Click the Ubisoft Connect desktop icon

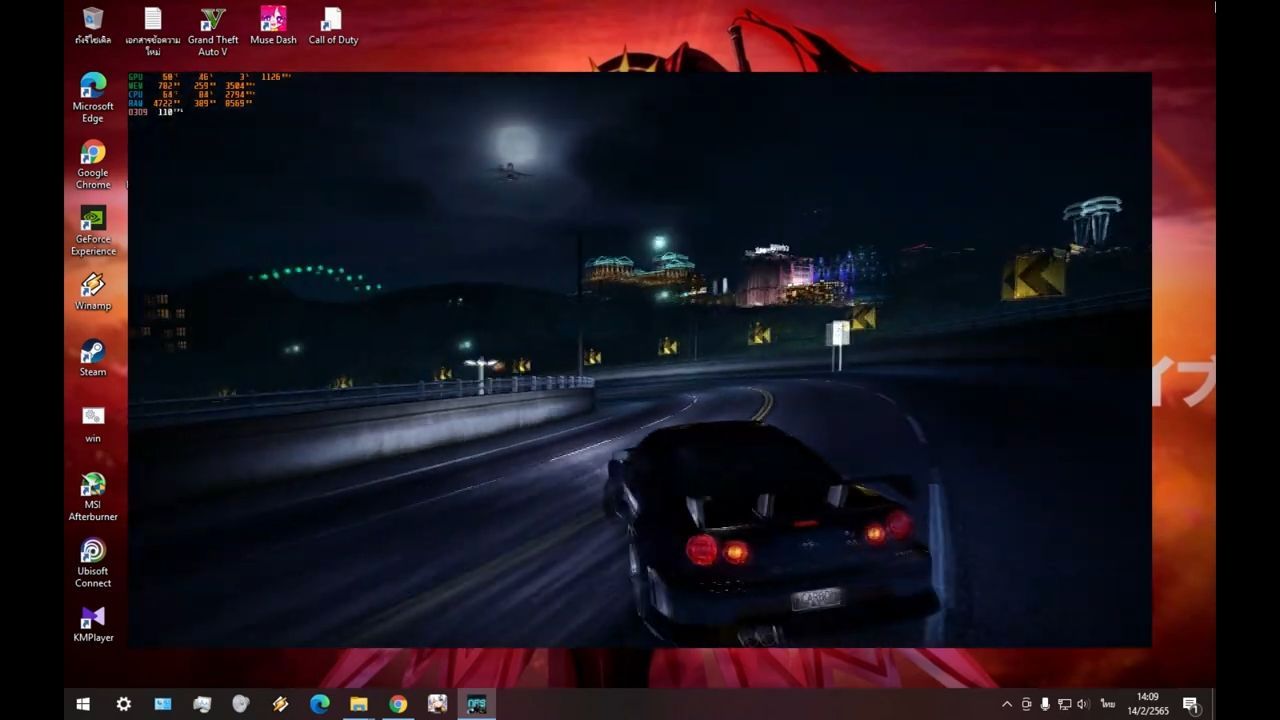click(93, 551)
